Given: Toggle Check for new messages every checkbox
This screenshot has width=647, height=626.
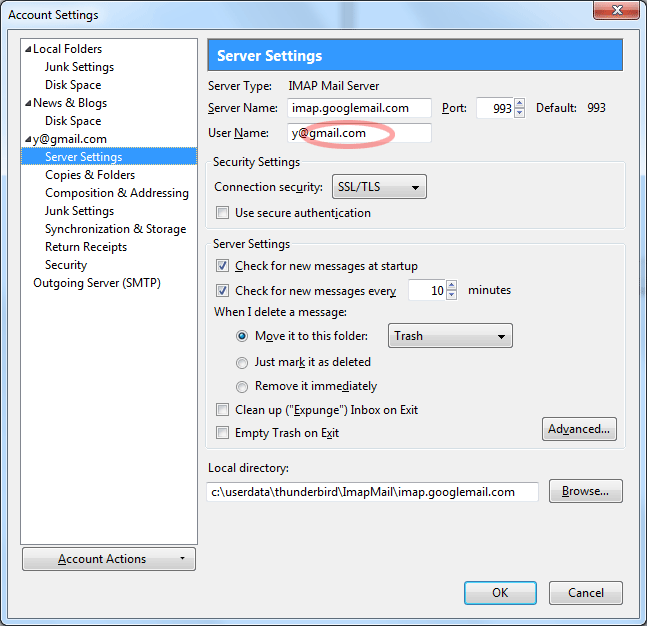Looking at the screenshot, I should [222, 291].
